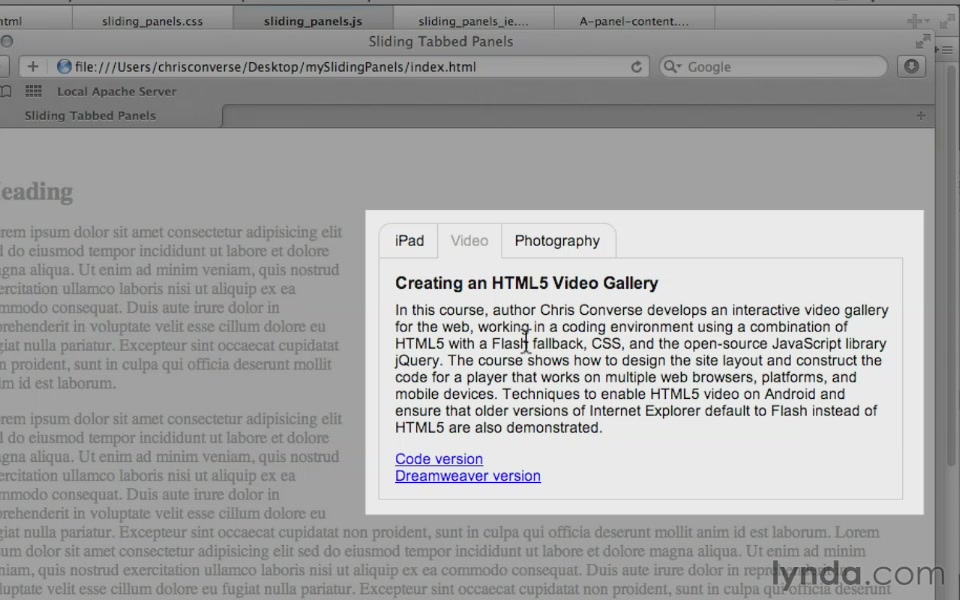Click the editor full screen arrows icon

point(947,21)
